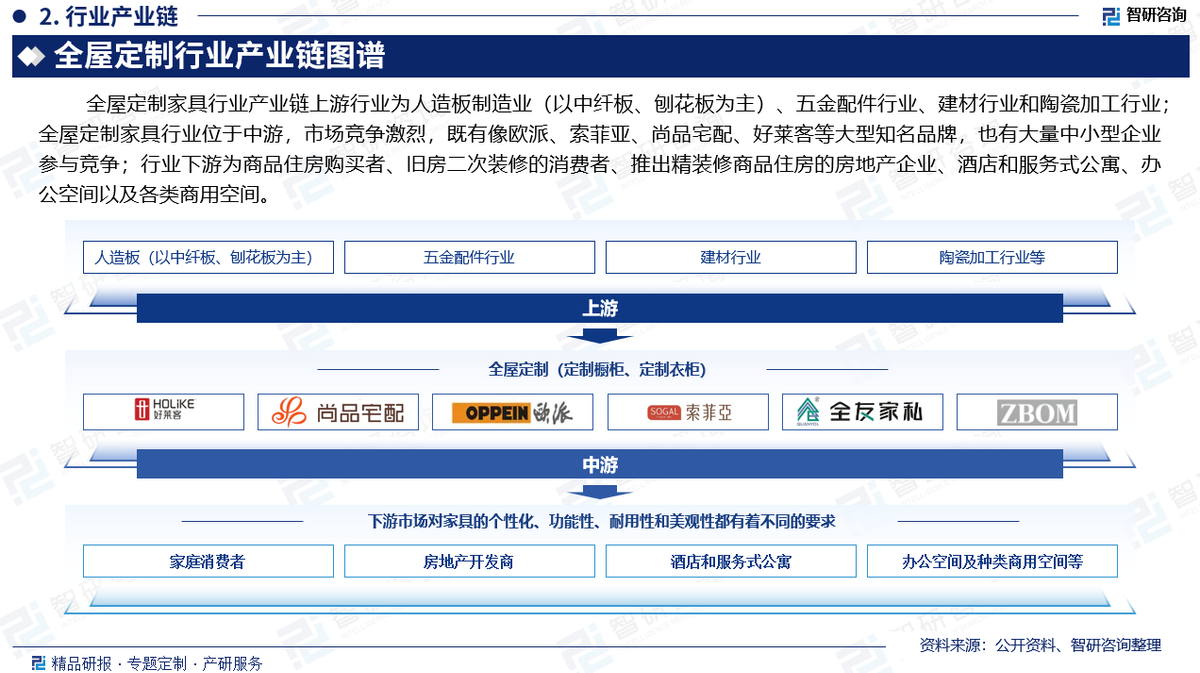
Task: Click the SOGAL 索菲亚 brand logo
Action: [688, 412]
